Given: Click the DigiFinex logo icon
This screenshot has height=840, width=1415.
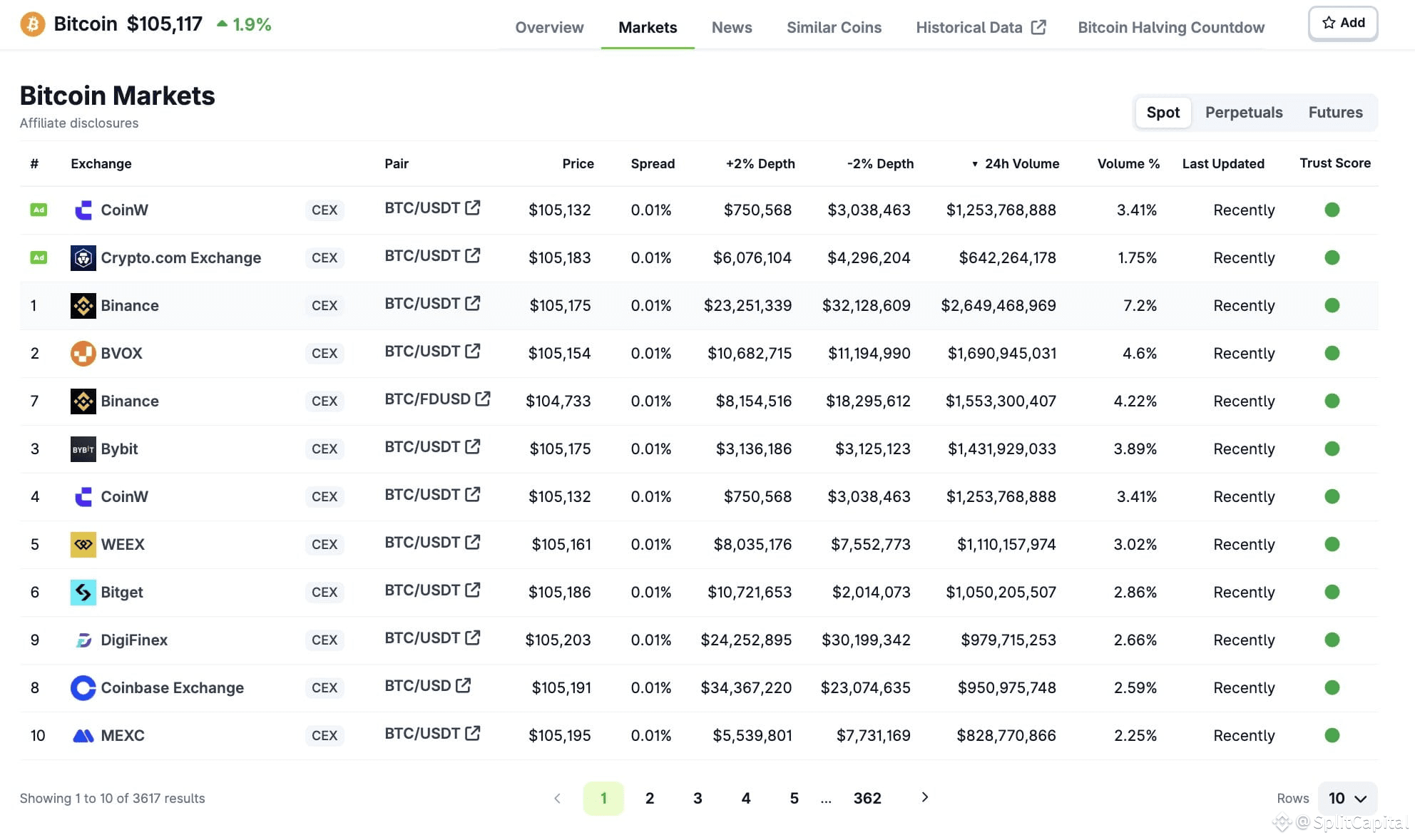Looking at the screenshot, I should (x=83, y=640).
